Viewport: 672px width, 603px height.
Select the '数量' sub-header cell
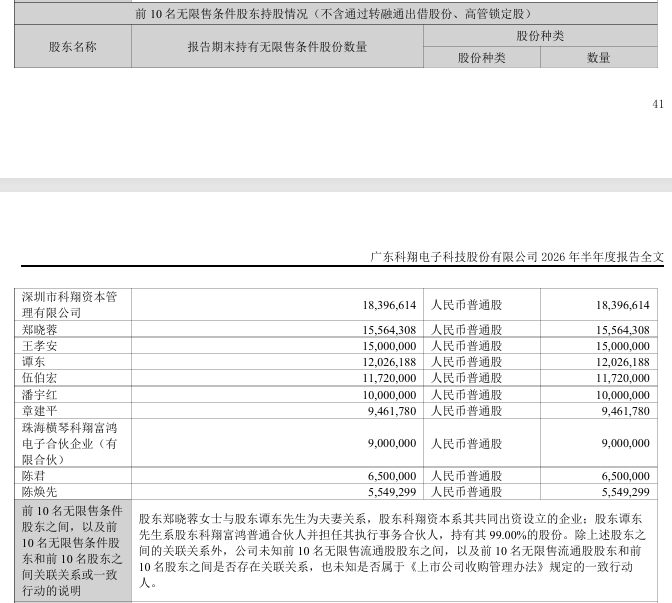point(599,57)
